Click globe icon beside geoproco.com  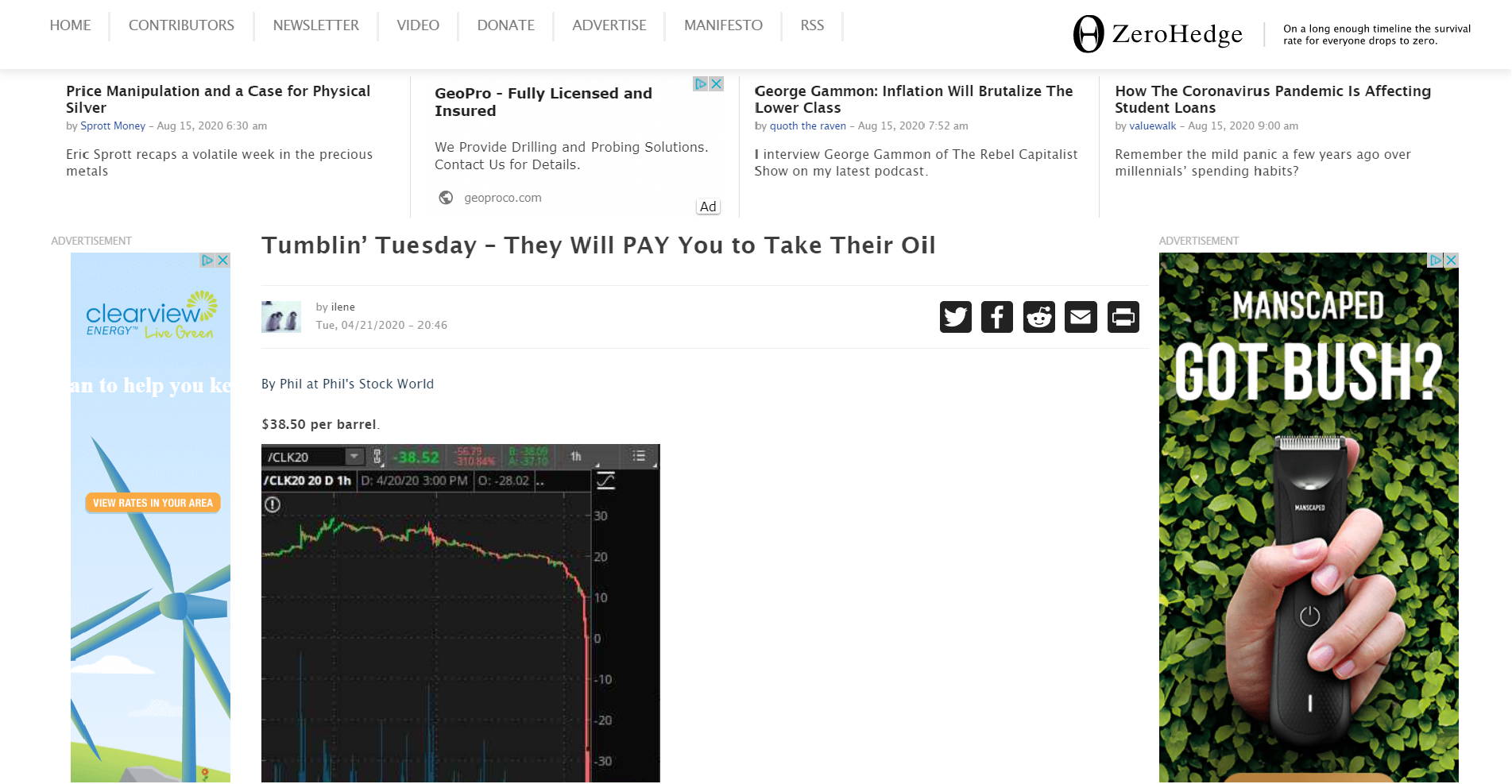coord(447,198)
